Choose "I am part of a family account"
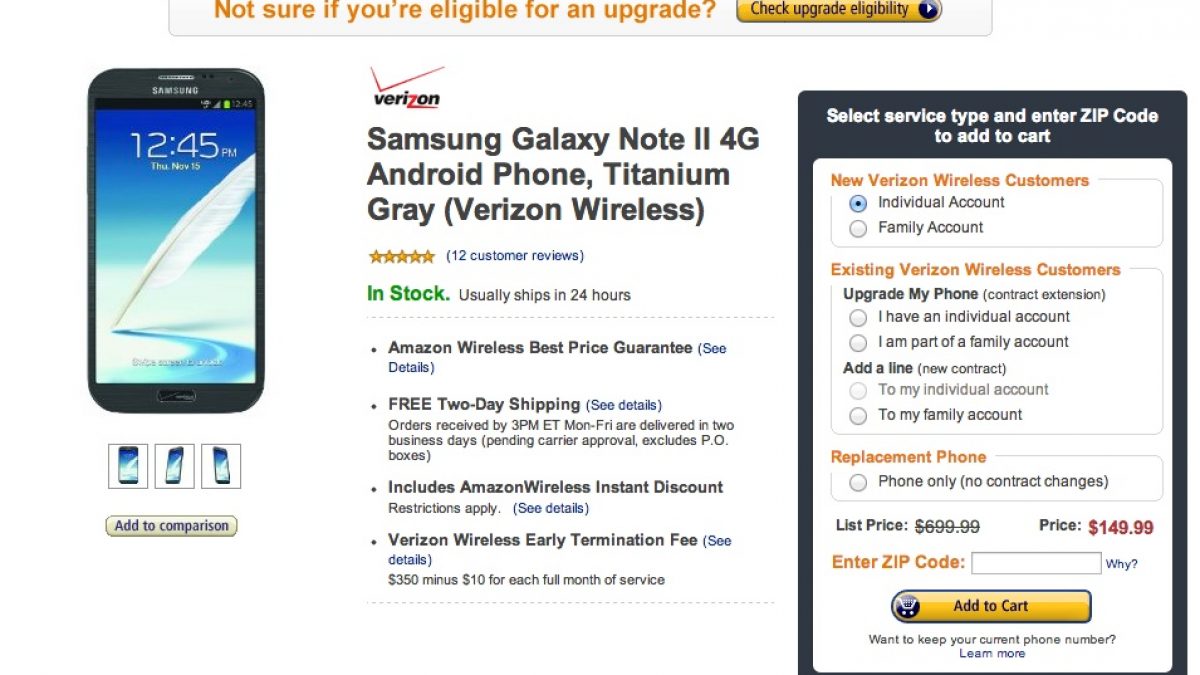This screenshot has width=1200, height=675. pyautogui.click(x=858, y=342)
